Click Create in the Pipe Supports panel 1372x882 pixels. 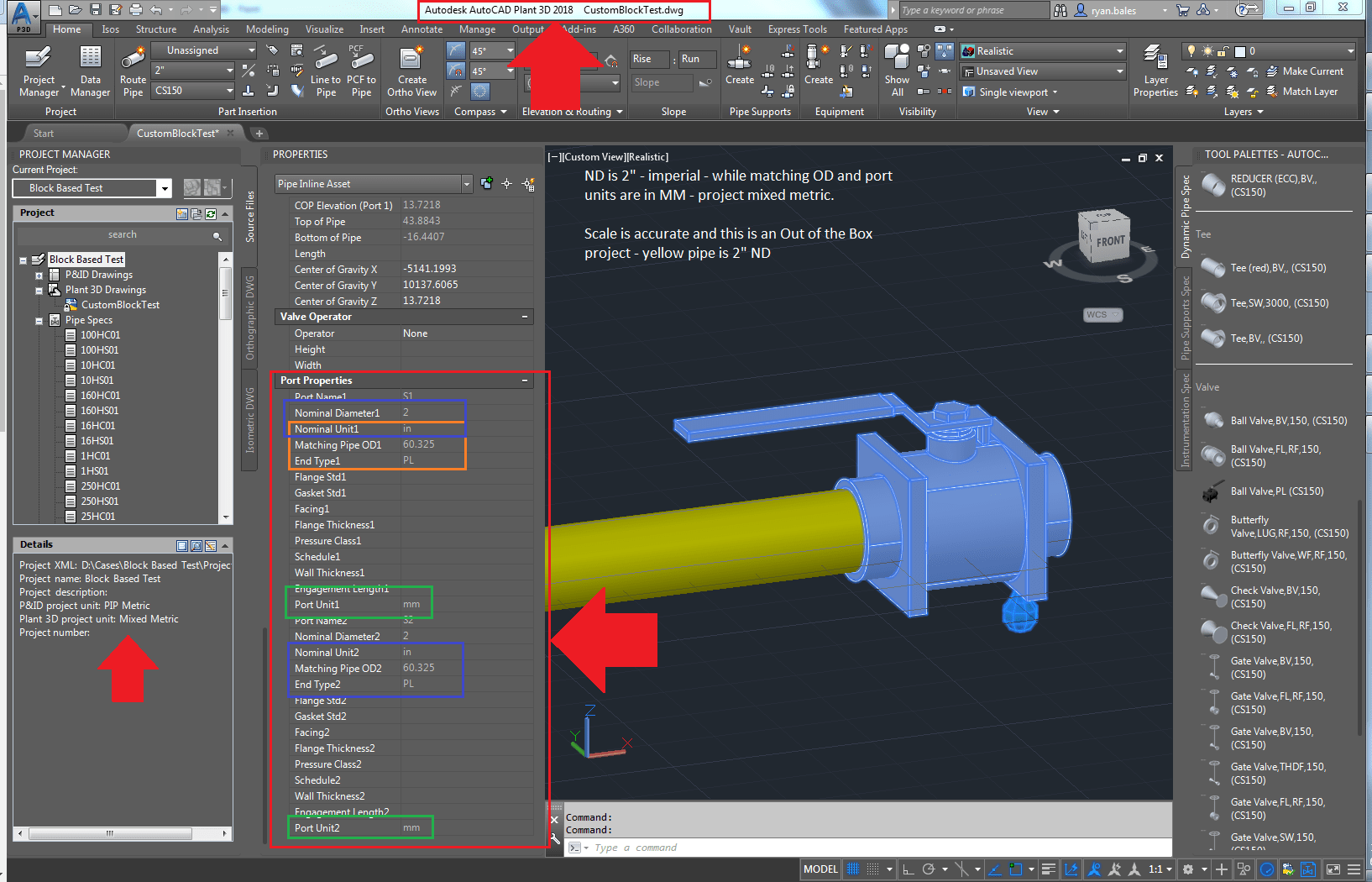(740, 66)
